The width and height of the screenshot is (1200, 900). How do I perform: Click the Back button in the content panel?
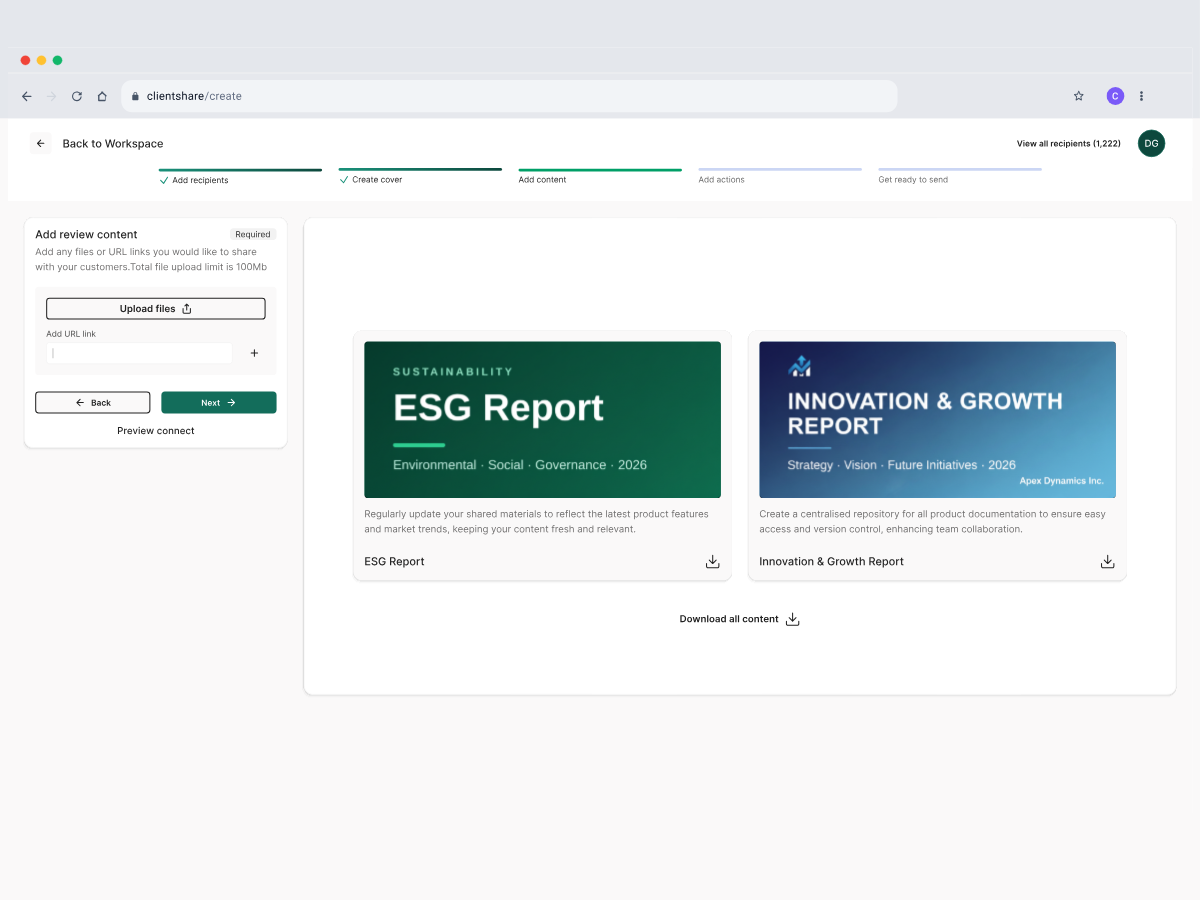click(93, 402)
